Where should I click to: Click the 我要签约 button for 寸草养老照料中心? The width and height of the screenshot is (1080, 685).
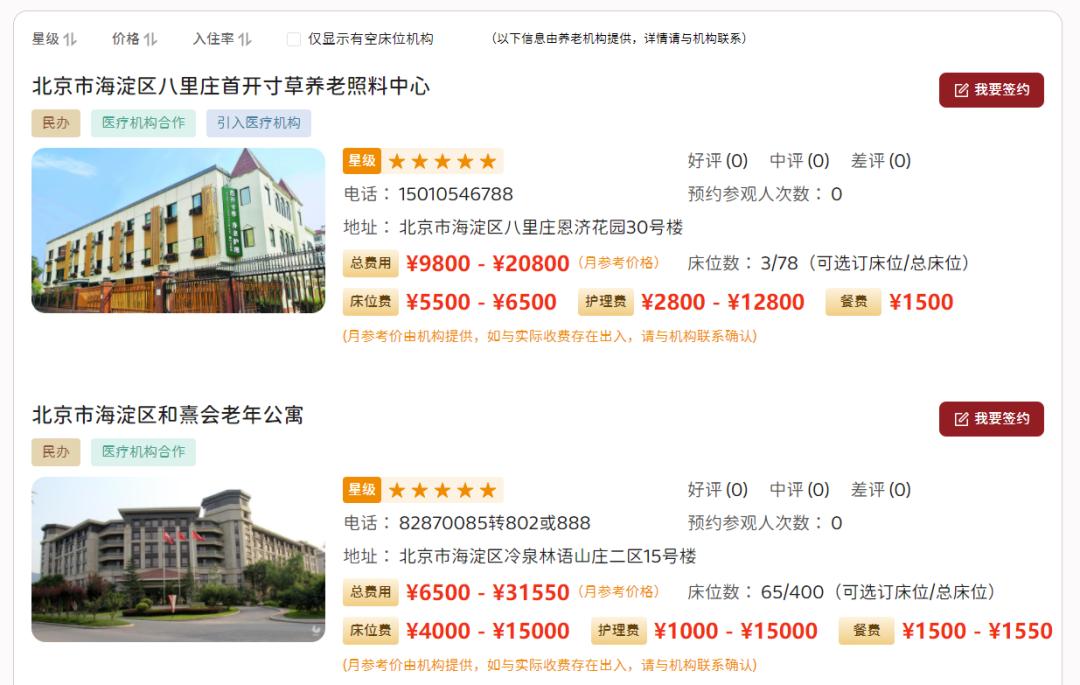coord(991,90)
